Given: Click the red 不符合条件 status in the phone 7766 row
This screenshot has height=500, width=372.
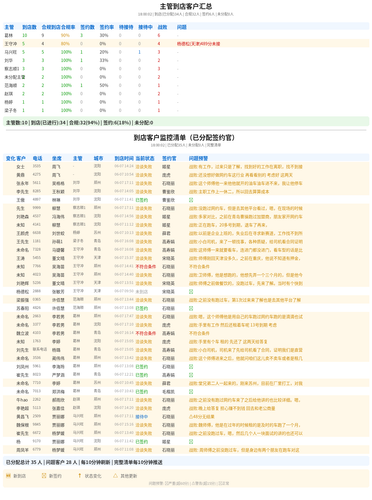Looking at the screenshot, I should [x=146, y=267].
